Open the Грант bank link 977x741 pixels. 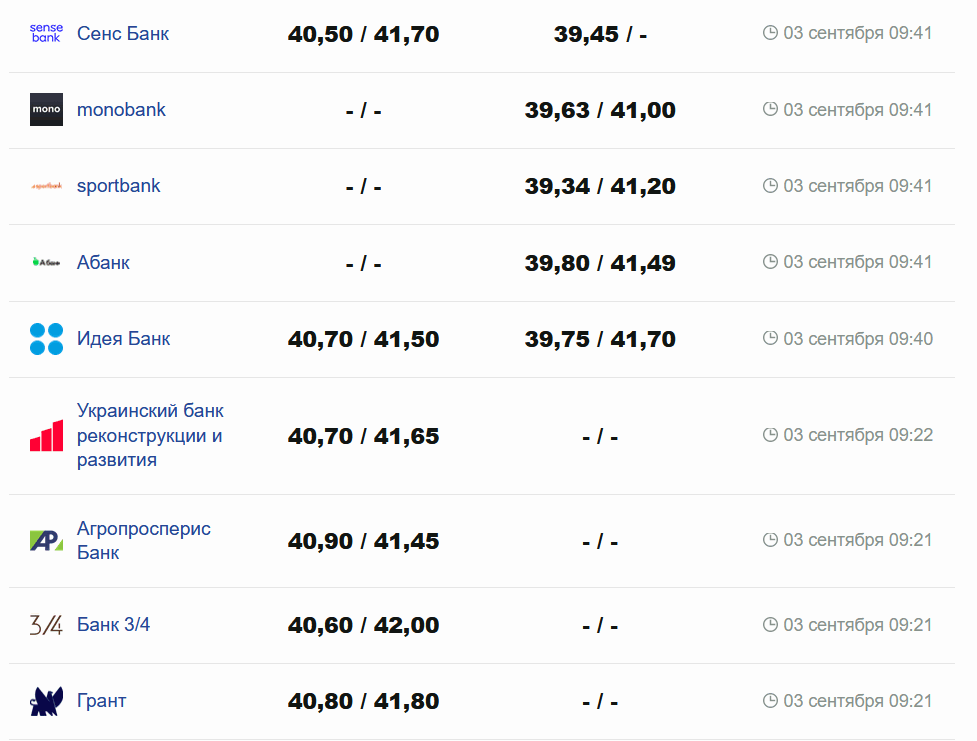(101, 701)
